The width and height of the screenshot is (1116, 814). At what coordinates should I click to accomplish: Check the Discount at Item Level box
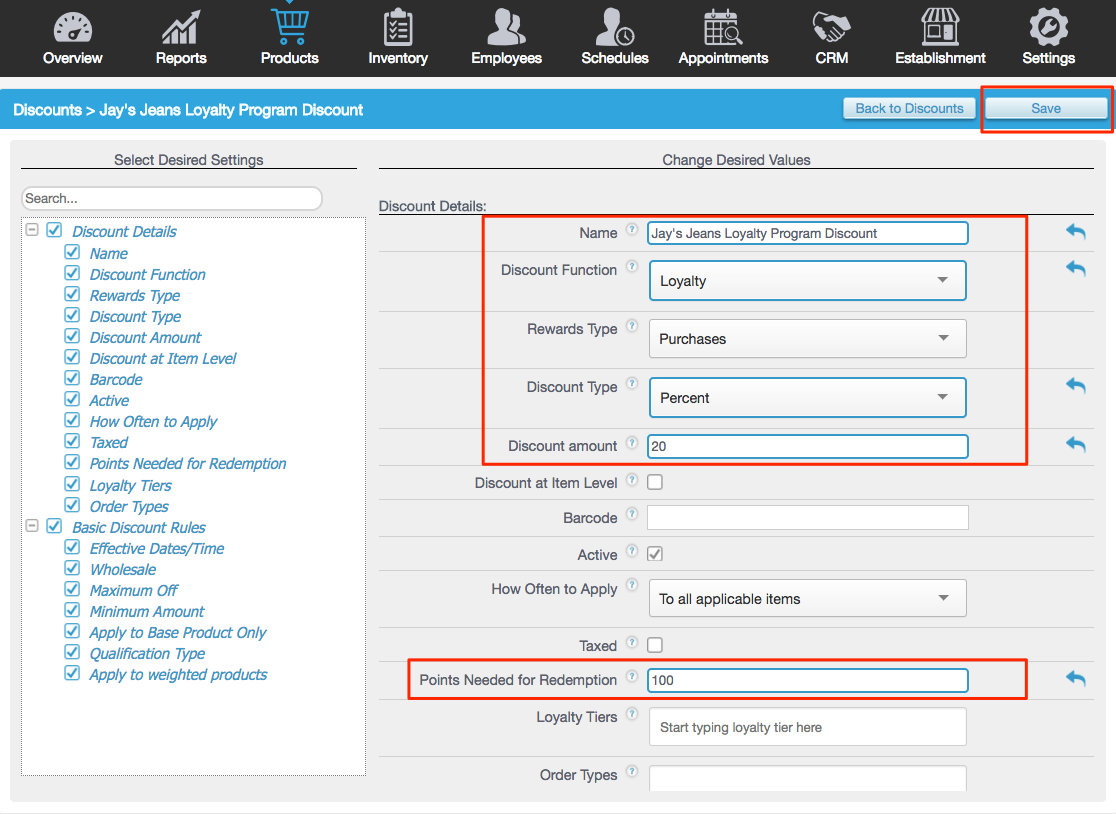click(x=655, y=481)
